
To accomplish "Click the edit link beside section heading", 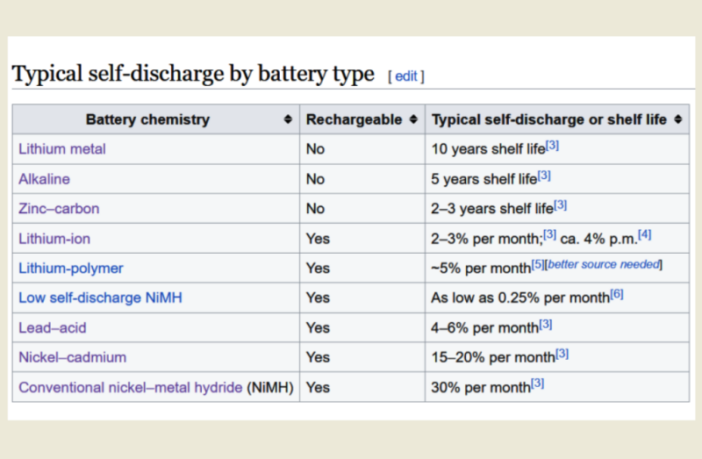I will (406, 76).
